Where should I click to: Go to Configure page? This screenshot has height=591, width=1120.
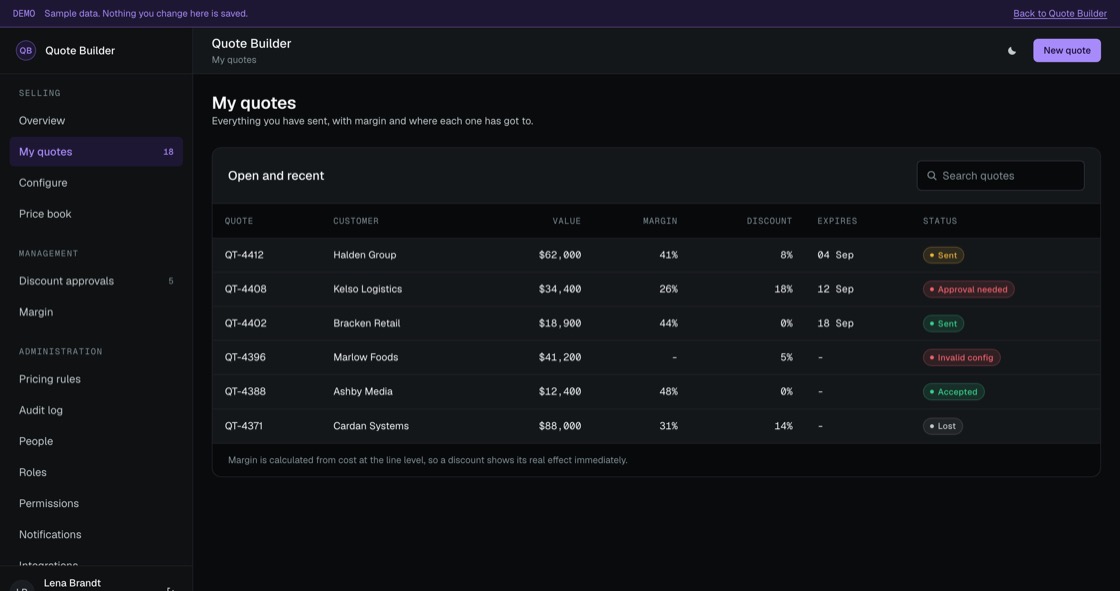(x=96, y=183)
